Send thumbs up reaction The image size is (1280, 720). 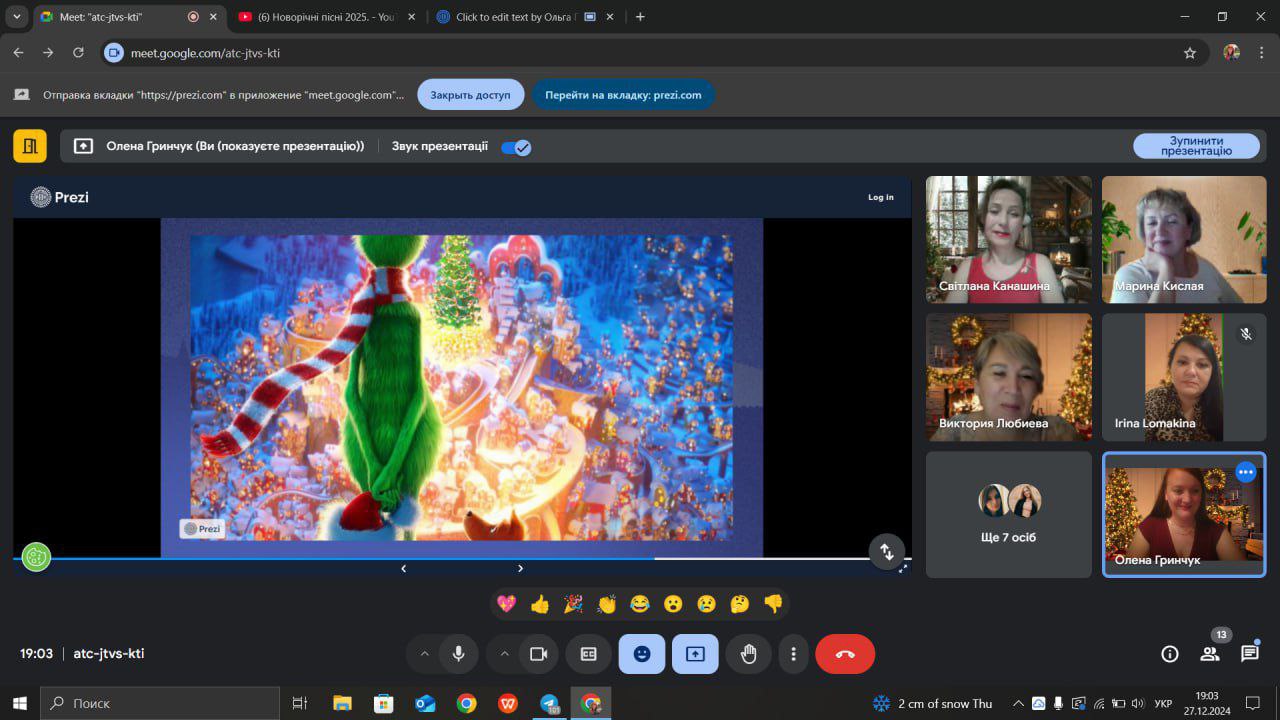point(540,604)
